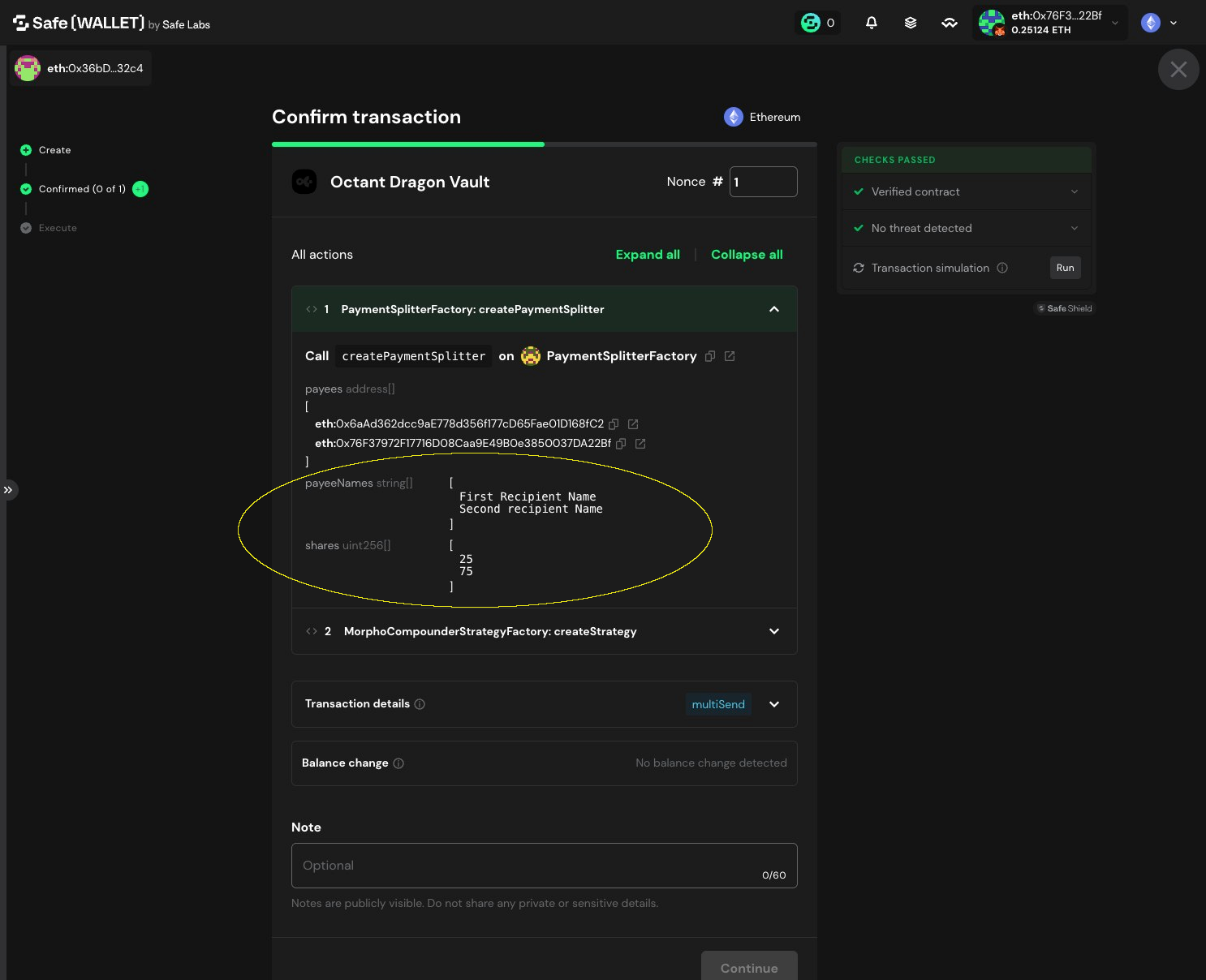Click shares value 75
The image size is (1206, 980).
pos(466,571)
